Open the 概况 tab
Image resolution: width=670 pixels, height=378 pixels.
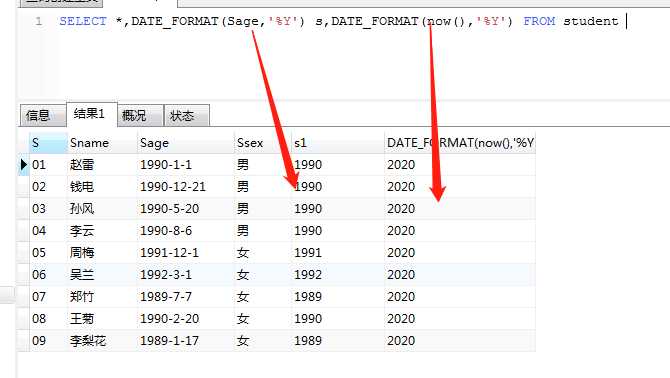(x=140, y=115)
